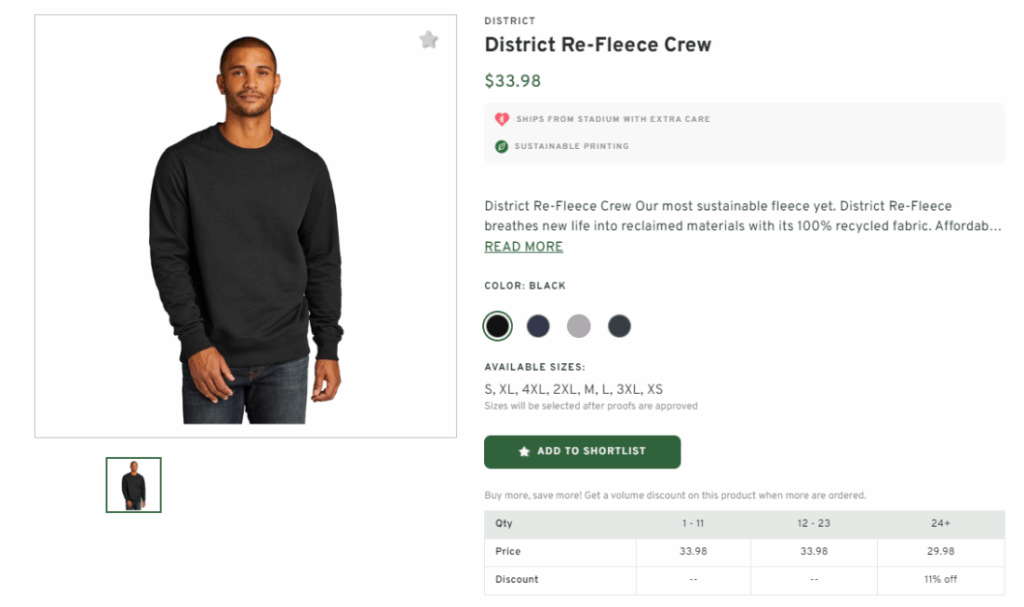Select the light gray color swatch

coord(578,325)
